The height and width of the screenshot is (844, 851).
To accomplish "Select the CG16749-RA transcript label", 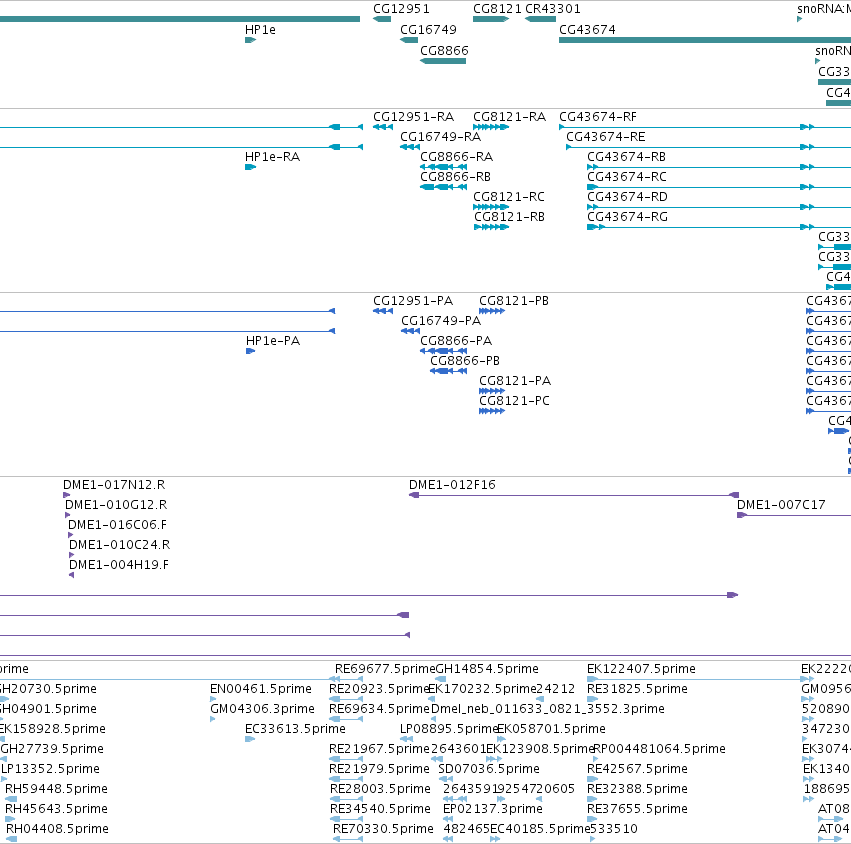I will tap(440, 137).
